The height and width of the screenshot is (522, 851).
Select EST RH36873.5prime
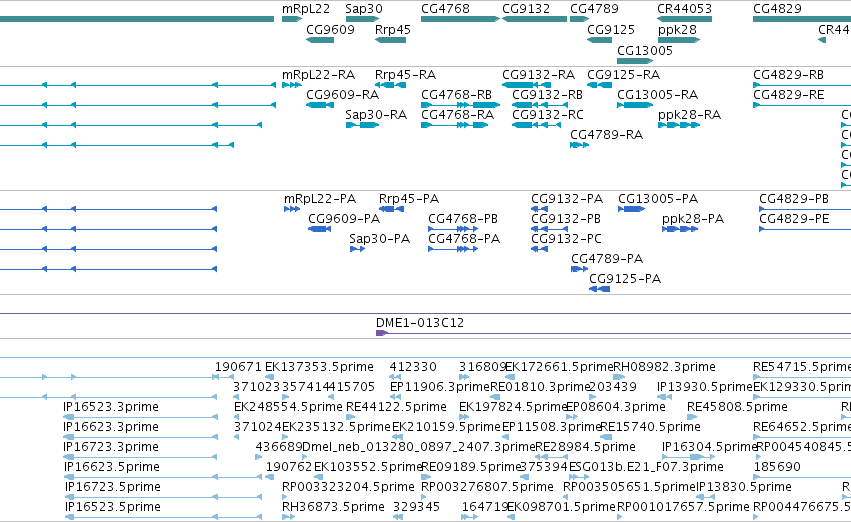click(x=288, y=517)
